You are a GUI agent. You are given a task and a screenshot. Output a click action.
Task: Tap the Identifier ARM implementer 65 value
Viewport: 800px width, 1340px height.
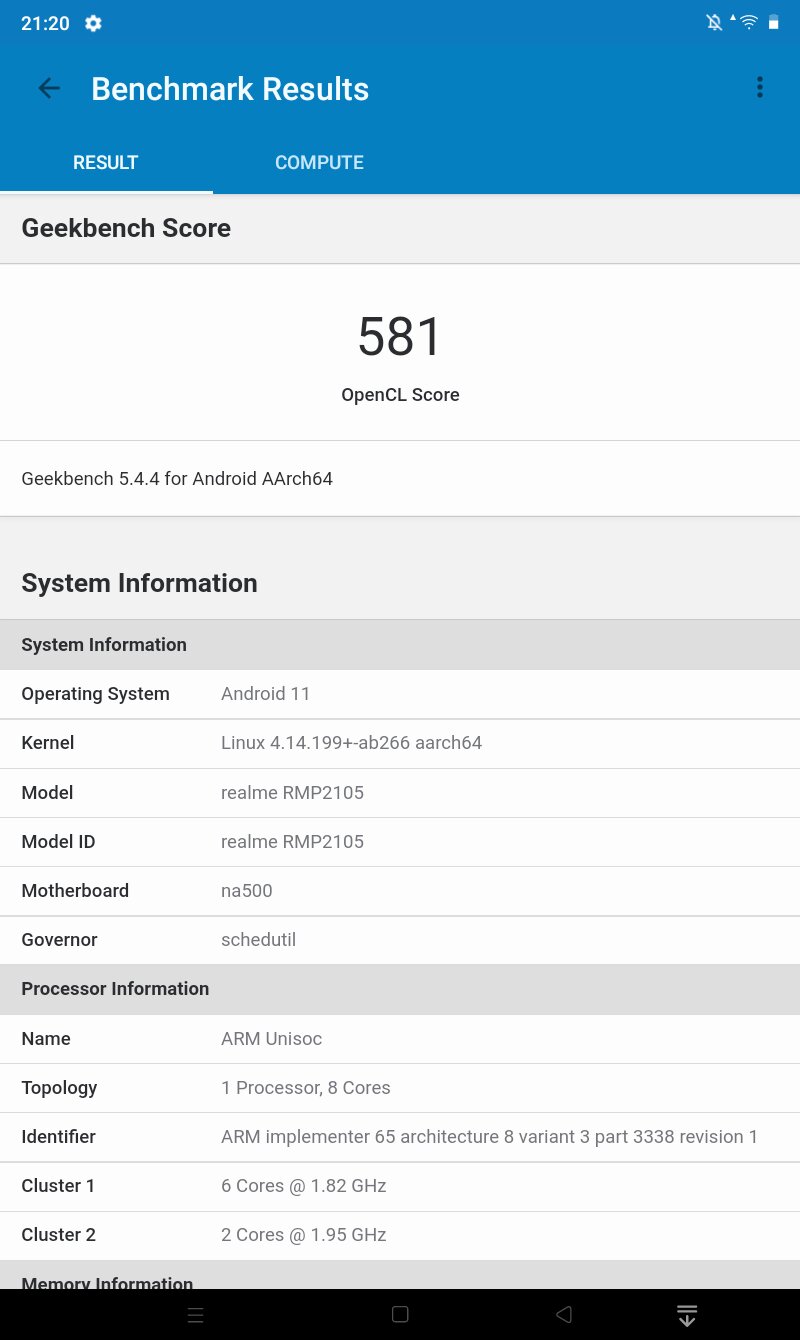(x=489, y=1137)
